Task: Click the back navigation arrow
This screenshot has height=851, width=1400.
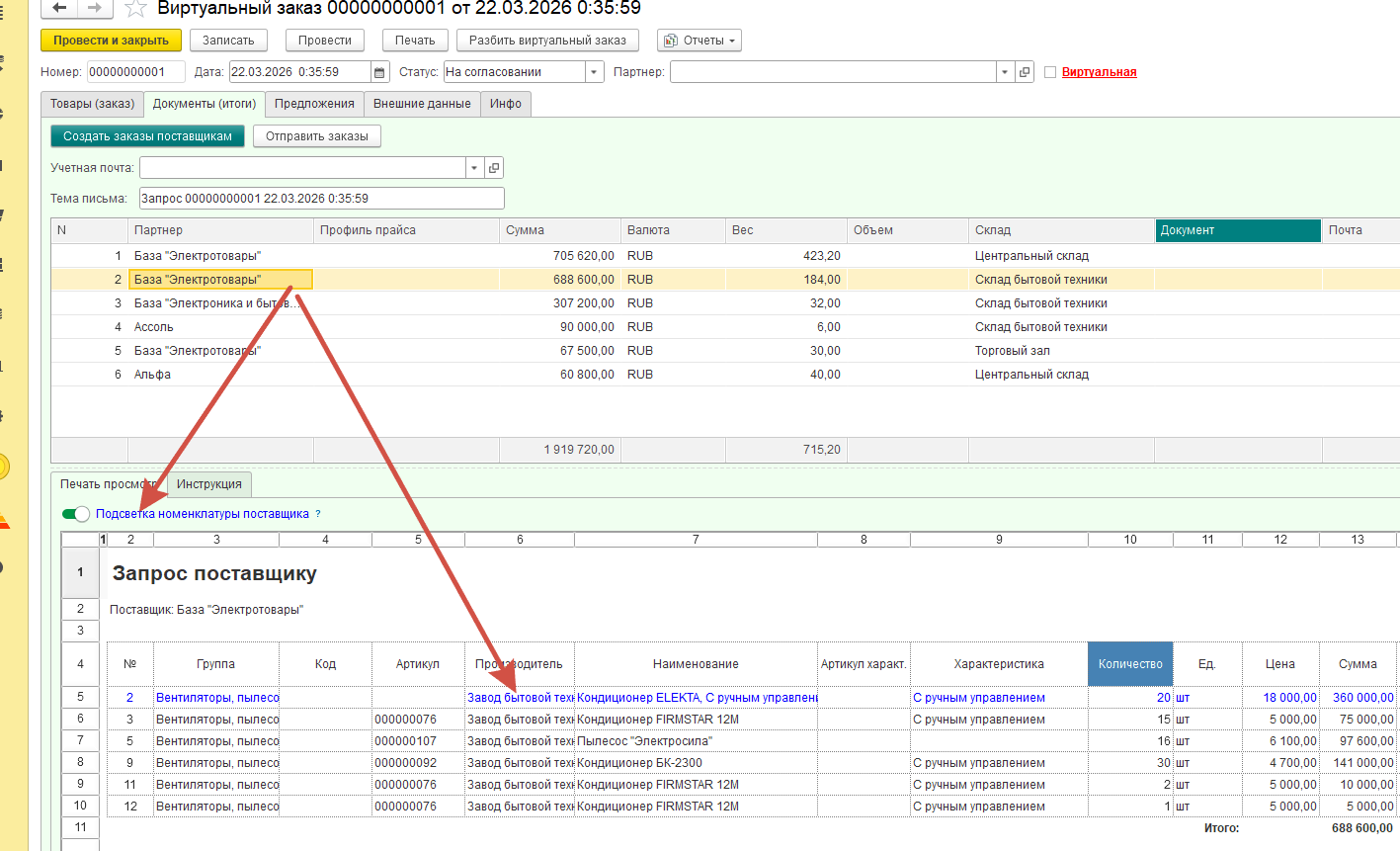Action: click(60, 8)
